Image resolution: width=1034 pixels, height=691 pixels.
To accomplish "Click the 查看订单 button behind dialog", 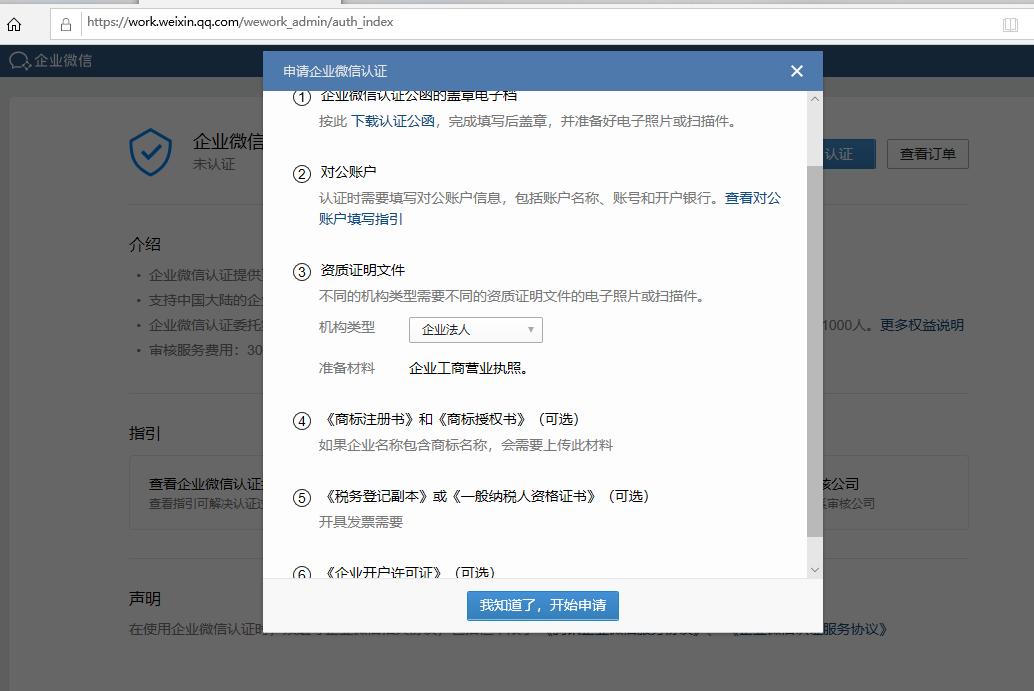I will click(927, 154).
